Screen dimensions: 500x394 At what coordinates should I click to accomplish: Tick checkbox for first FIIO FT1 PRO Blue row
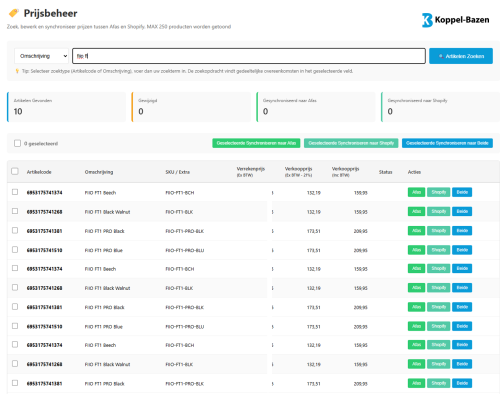coord(15,250)
